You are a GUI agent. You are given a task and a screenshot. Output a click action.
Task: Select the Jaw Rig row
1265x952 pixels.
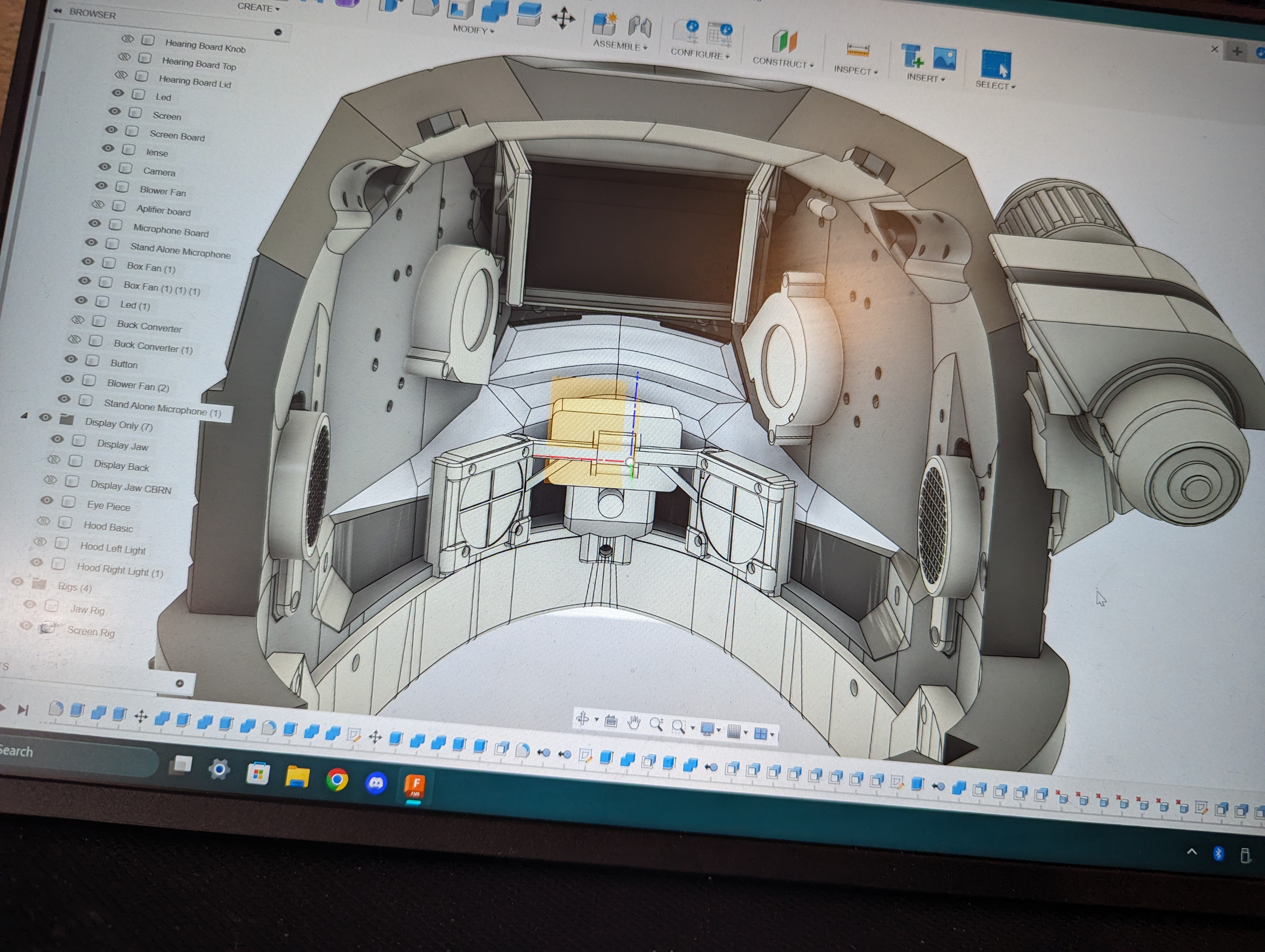point(87,610)
